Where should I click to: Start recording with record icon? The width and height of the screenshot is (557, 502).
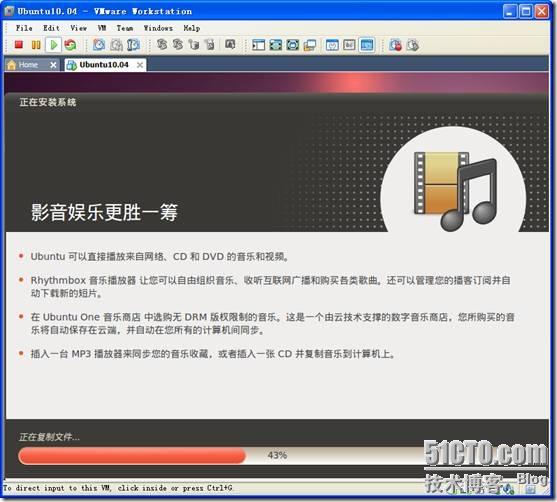point(395,45)
